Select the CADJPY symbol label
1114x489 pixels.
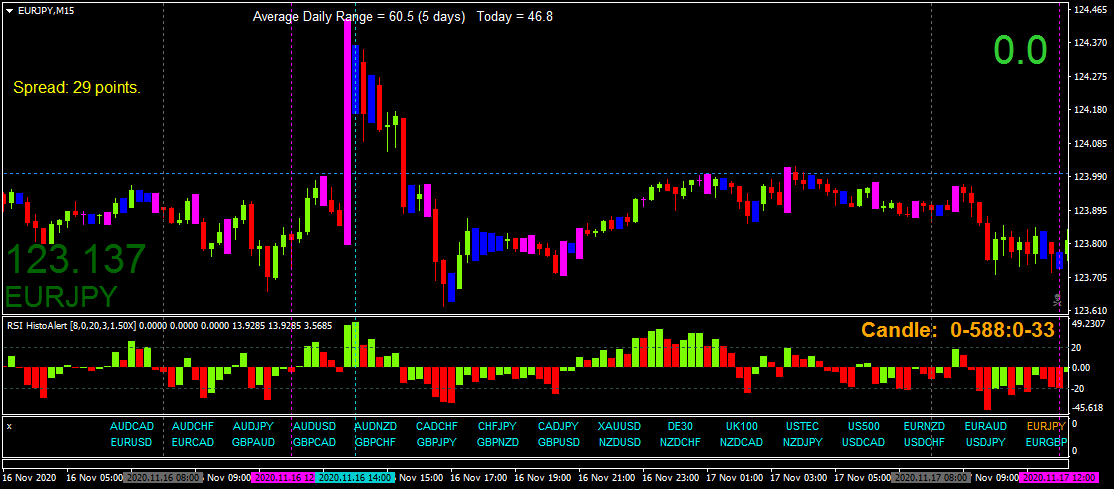point(558,427)
